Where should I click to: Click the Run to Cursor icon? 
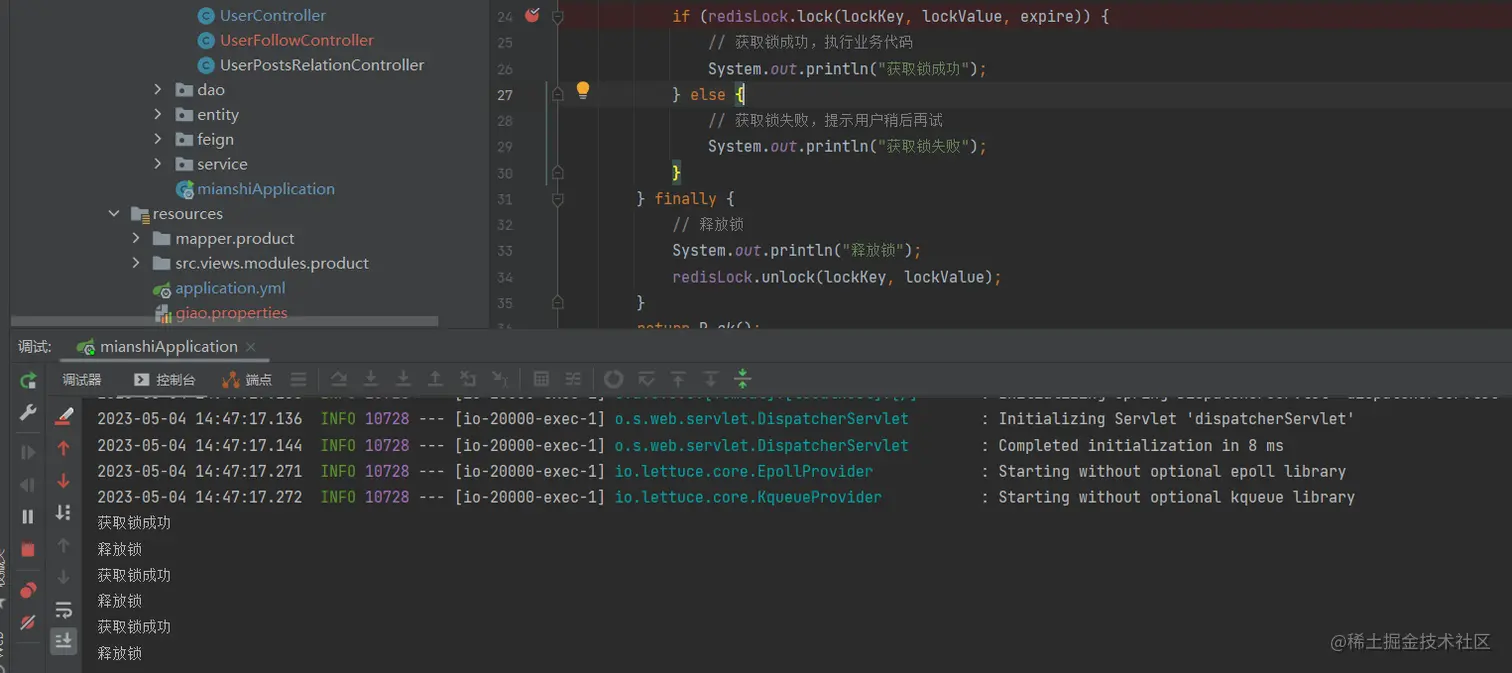(500, 379)
